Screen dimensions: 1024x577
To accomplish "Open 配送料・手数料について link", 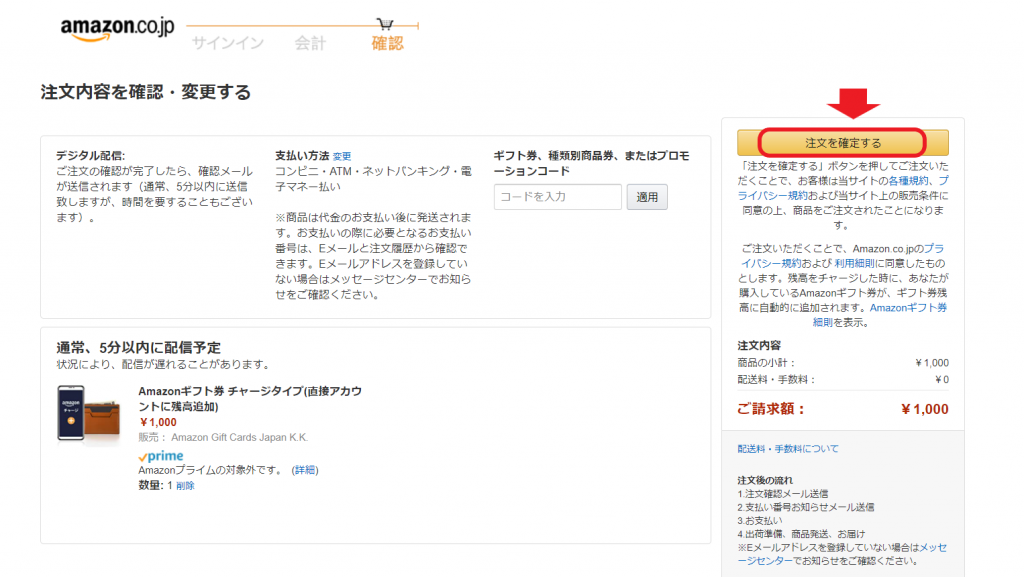I will click(788, 449).
